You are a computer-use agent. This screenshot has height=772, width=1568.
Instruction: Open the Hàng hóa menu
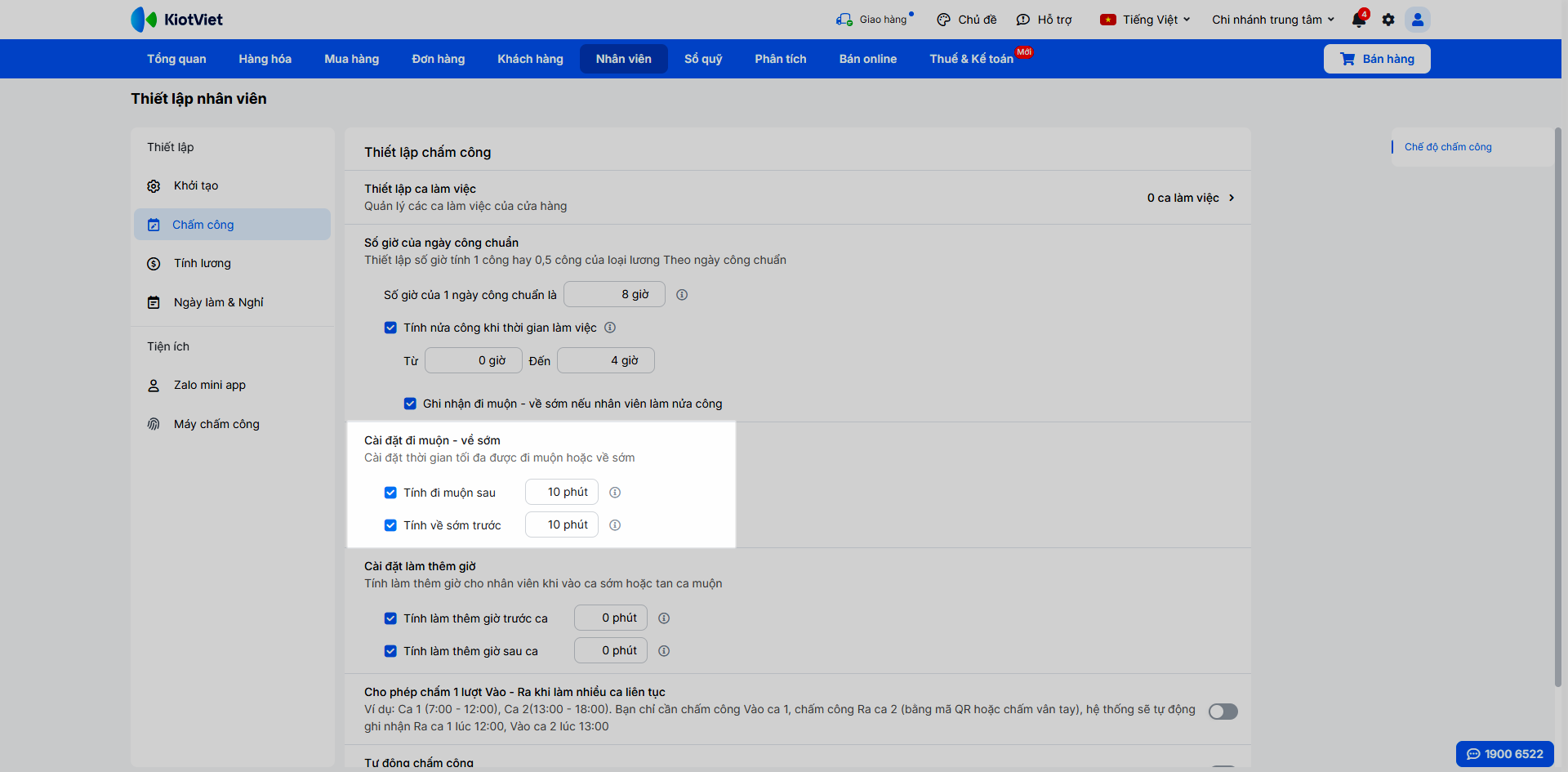coord(265,59)
